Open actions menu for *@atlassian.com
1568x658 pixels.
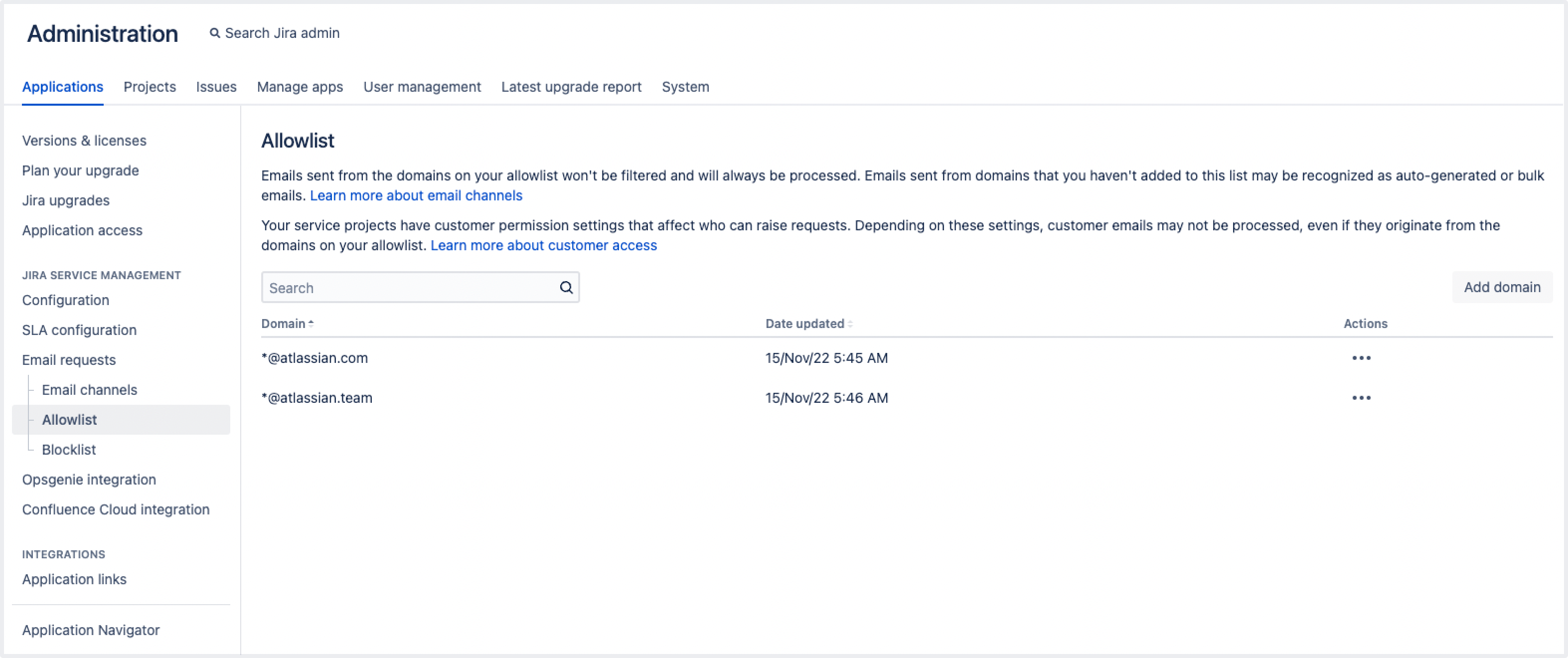(1361, 358)
